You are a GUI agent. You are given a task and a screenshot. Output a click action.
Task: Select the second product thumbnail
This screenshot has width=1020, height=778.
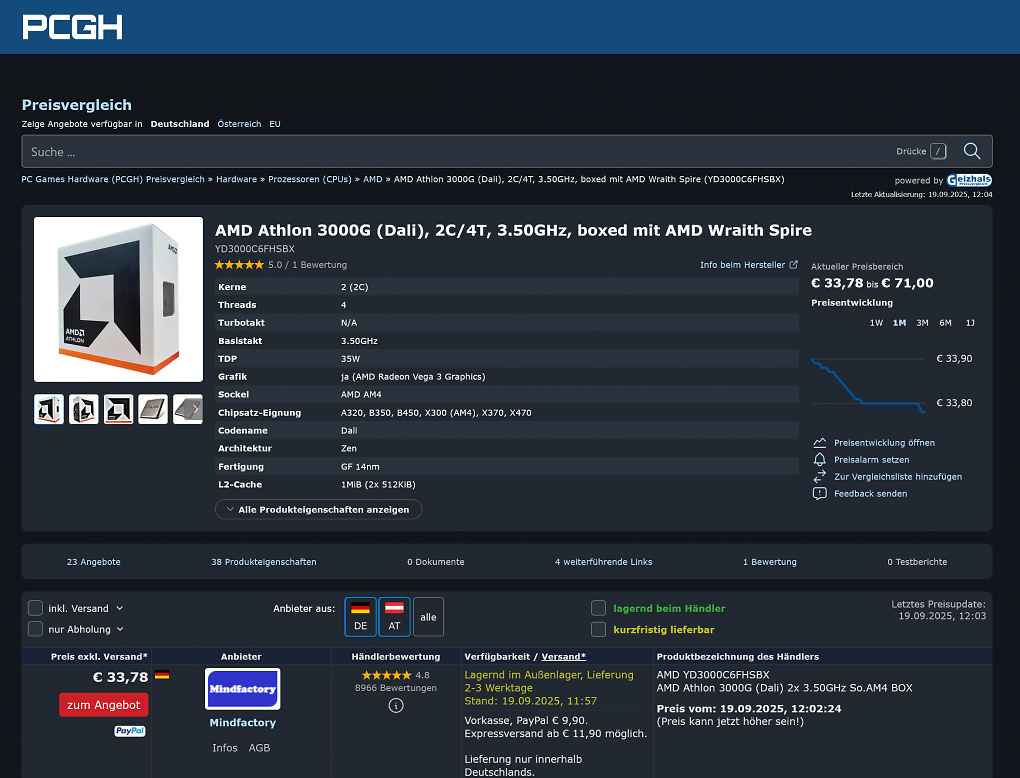click(83, 409)
